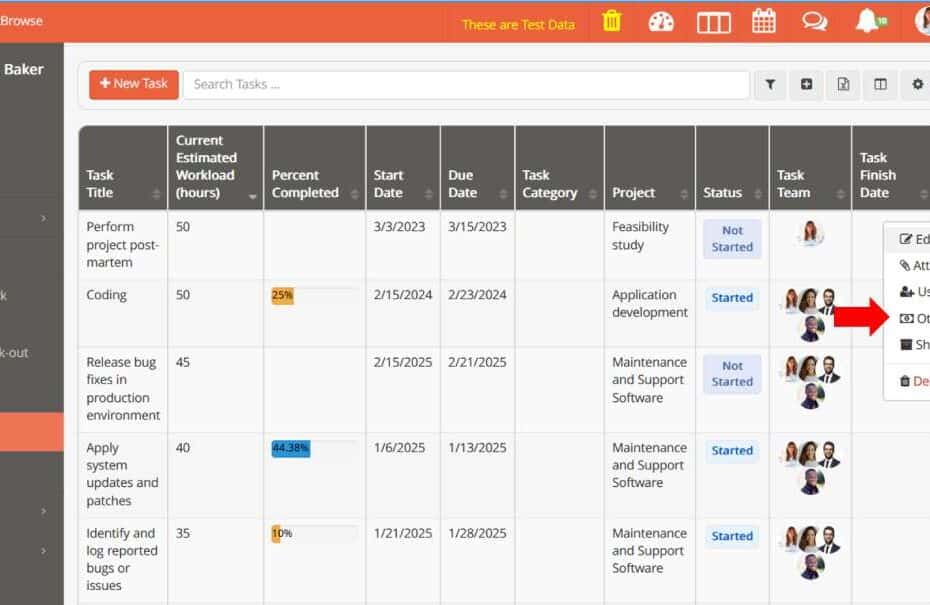Click the 44.38% blue progress bar

291,449
